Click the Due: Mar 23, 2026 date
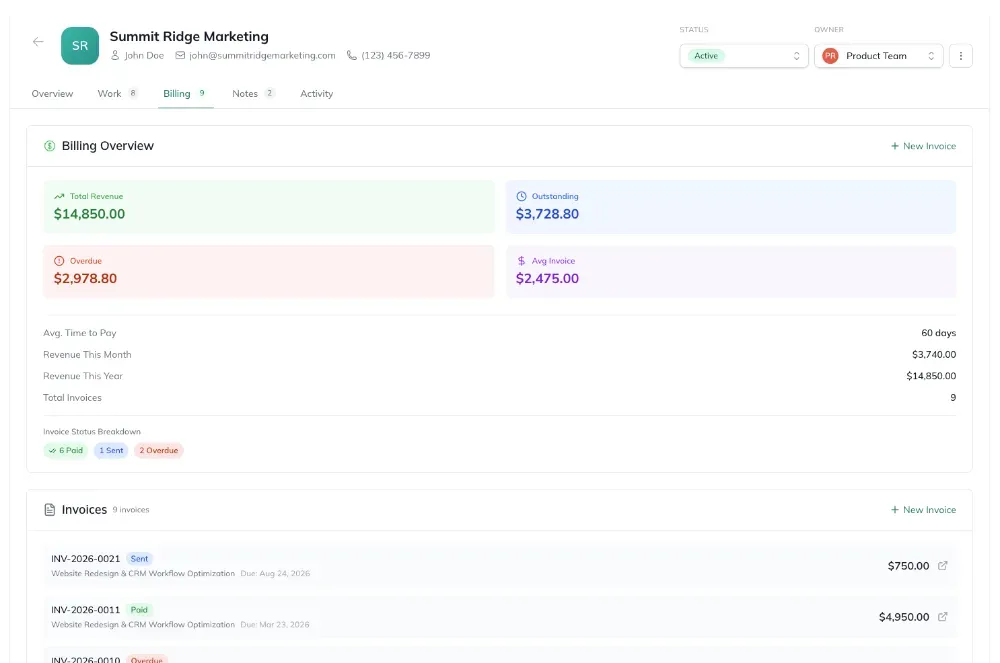Image resolution: width=1000 pixels, height=663 pixels. click(274, 624)
